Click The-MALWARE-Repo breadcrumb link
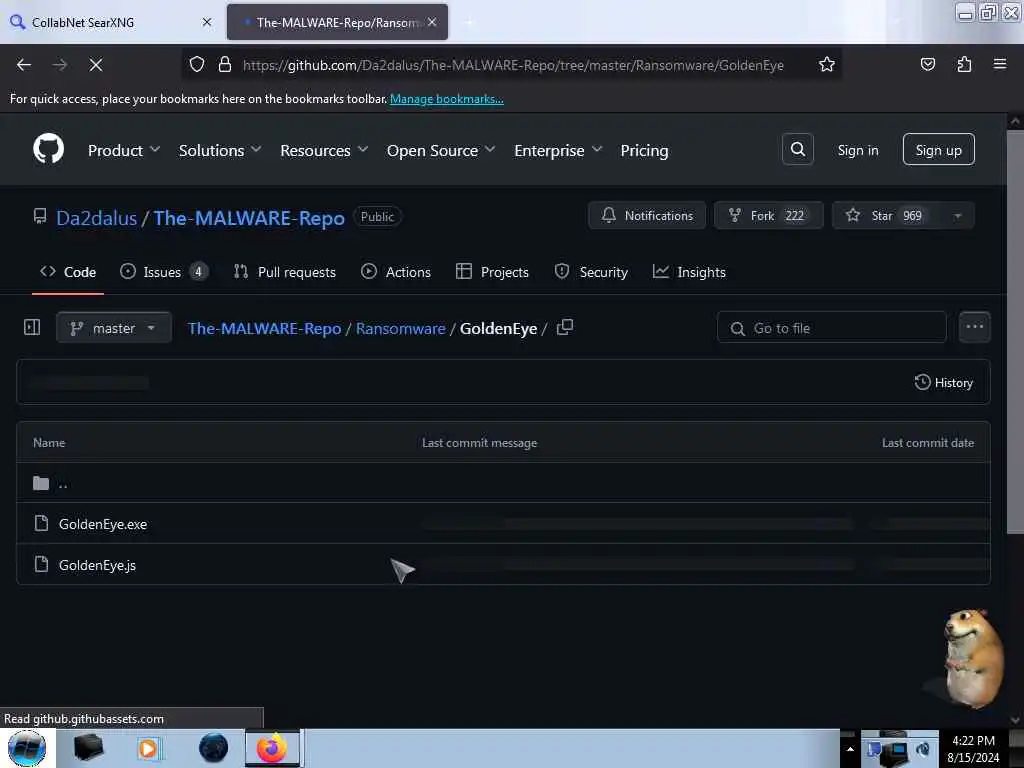 coord(264,328)
